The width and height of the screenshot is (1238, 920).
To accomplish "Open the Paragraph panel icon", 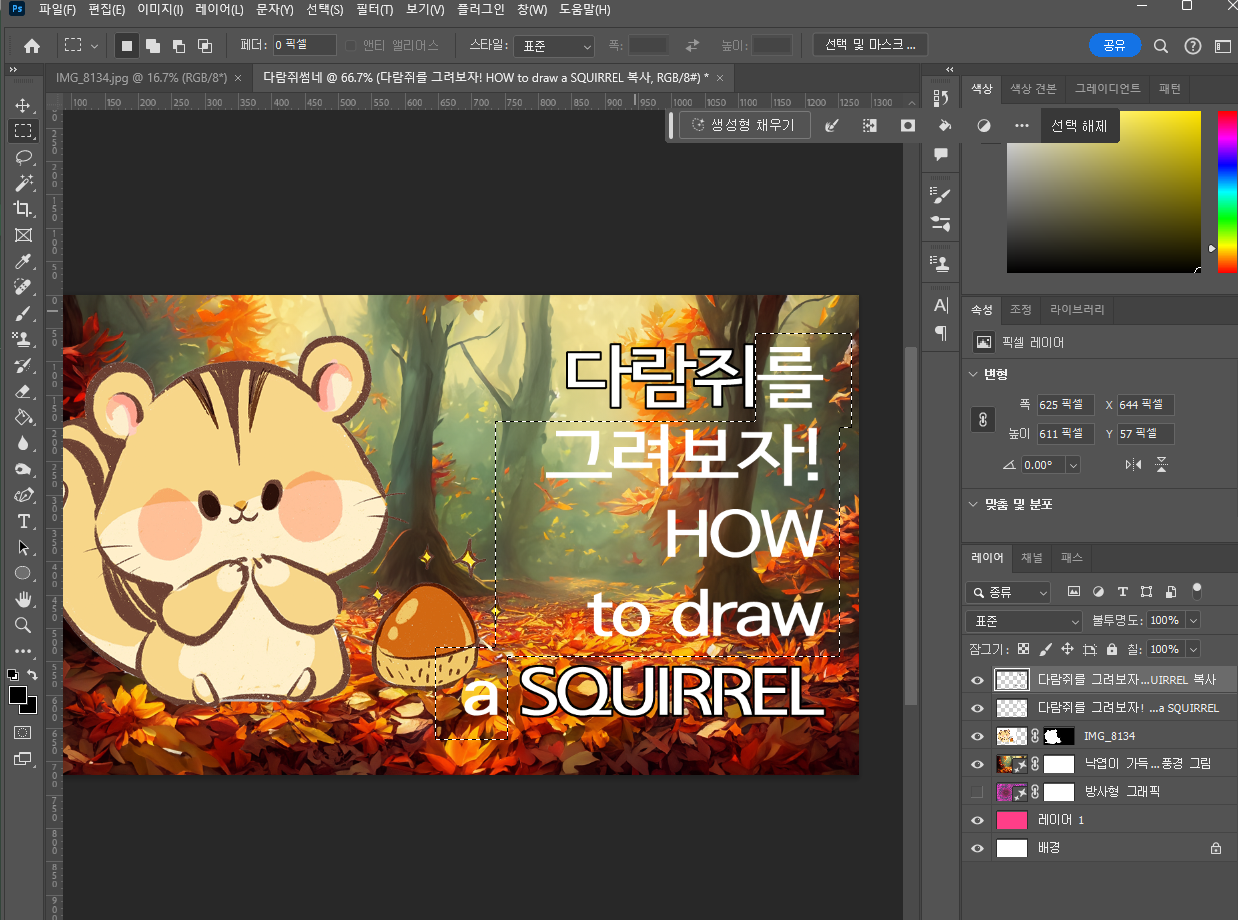I will pyautogui.click(x=940, y=333).
